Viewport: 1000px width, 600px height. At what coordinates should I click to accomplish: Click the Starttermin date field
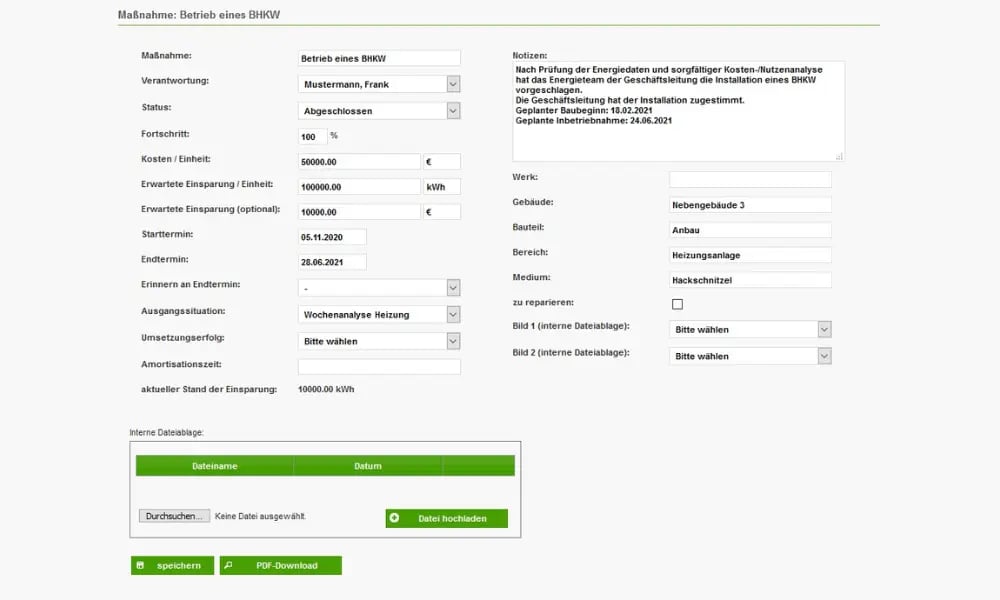(330, 236)
